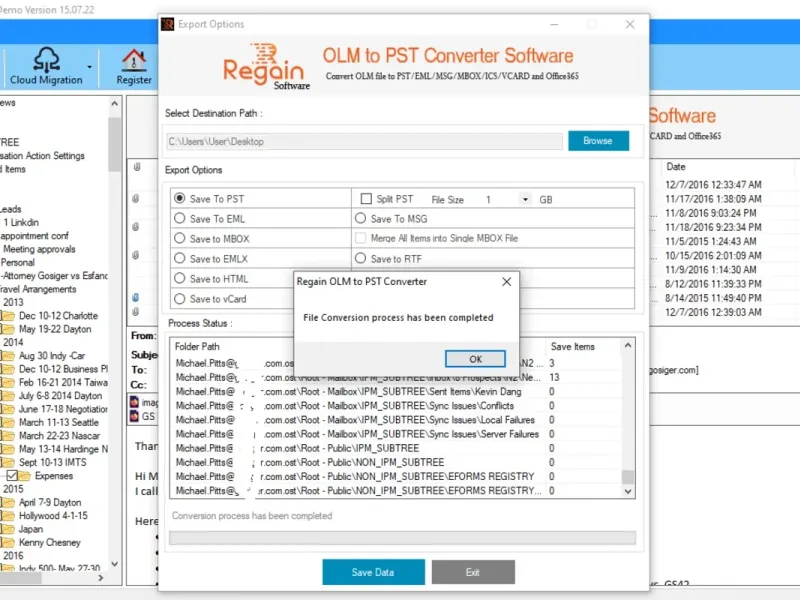Select the Japan folder
The image size is (800, 600).
31,529
